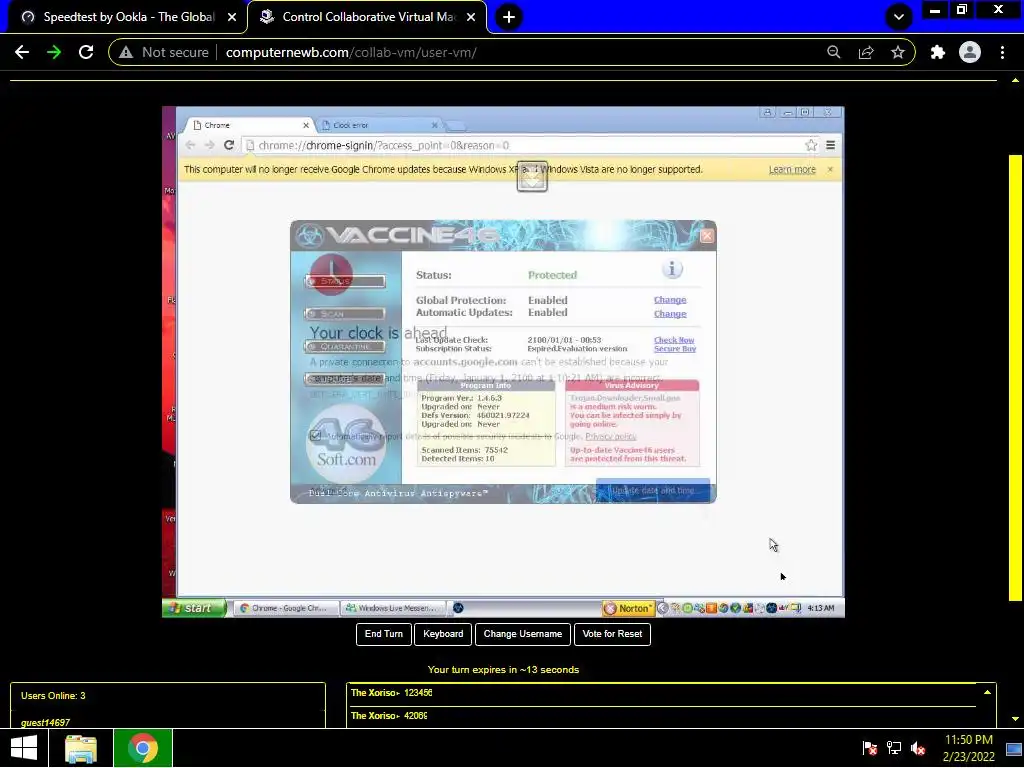Click the Secure Buy link
This screenshot has width=1024, height=768.
point(675,349)
